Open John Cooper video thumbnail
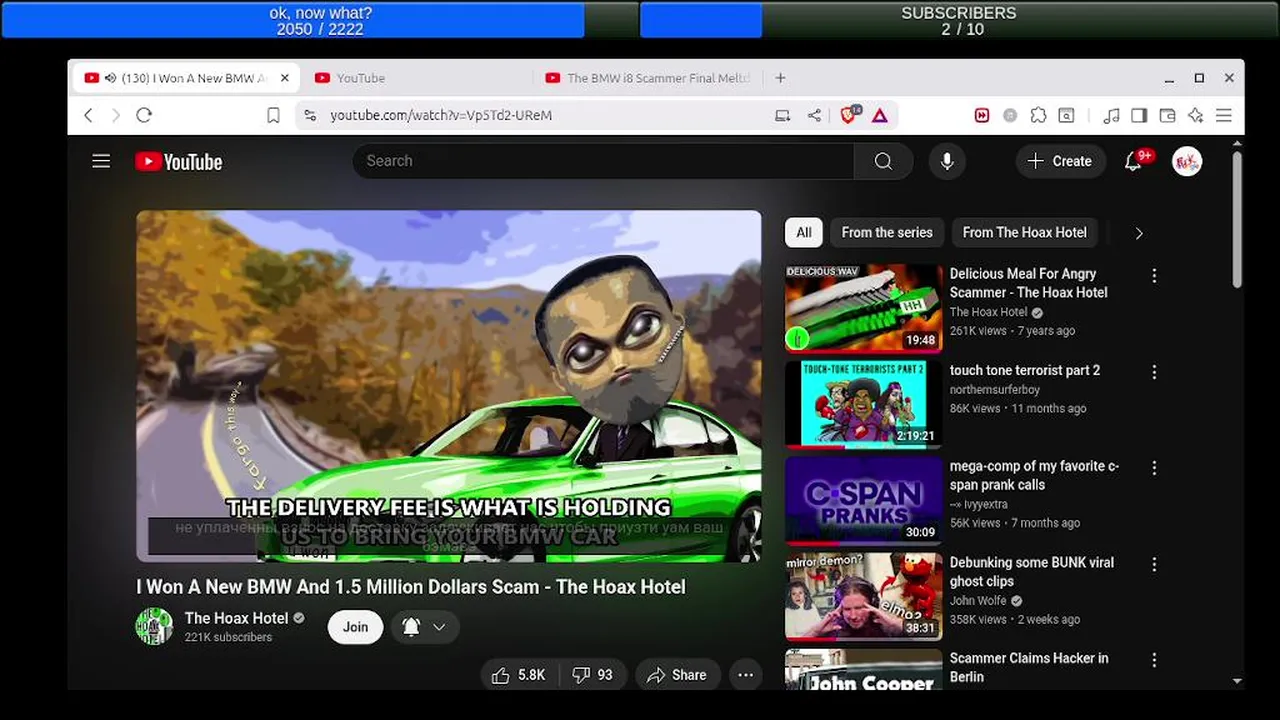1280x720 pixels. pos(863,669)
